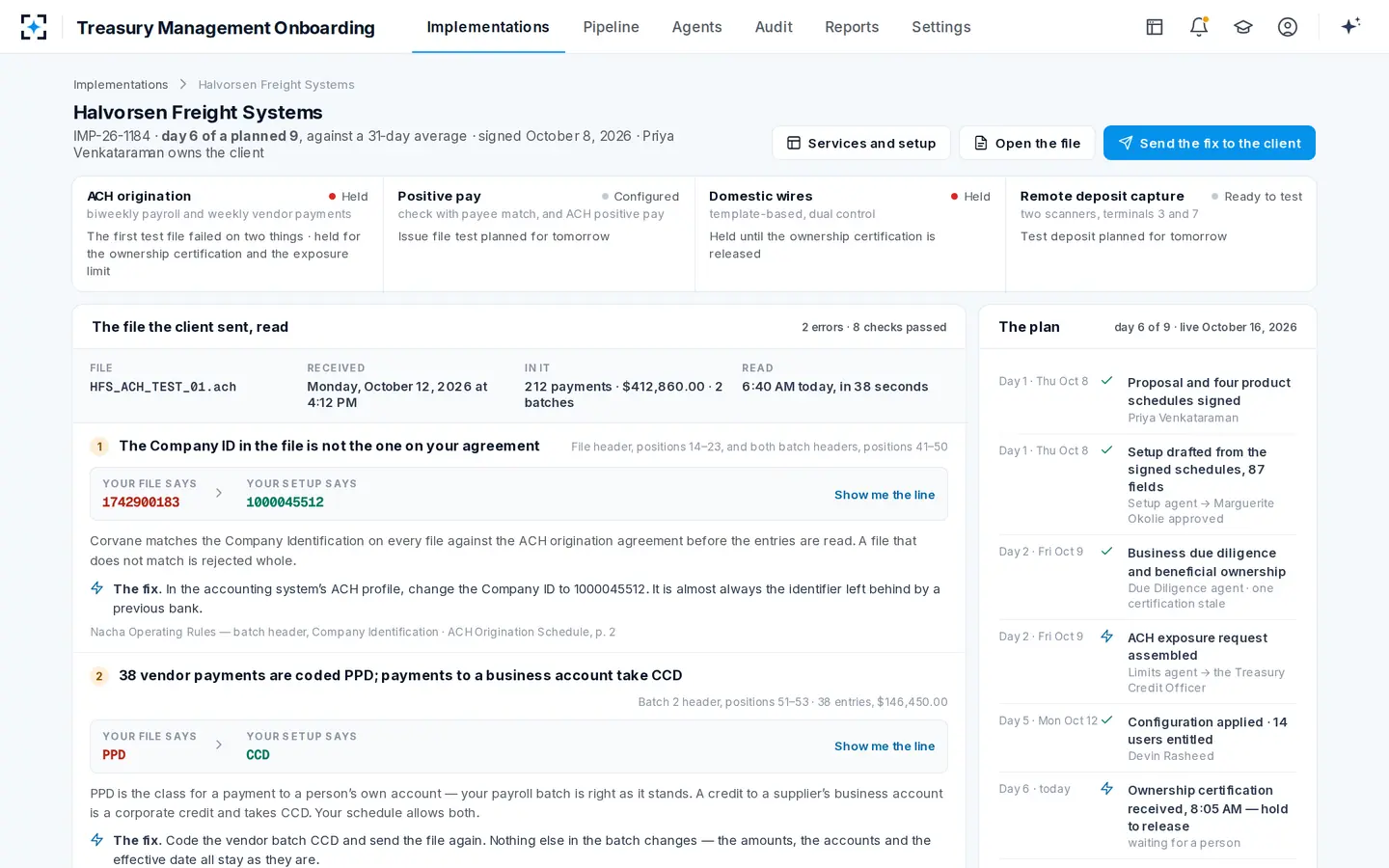This screenshot has width=1389, height=868.
Task: Click the lightning icon beside ACH exposure request
Action: 1107,637
